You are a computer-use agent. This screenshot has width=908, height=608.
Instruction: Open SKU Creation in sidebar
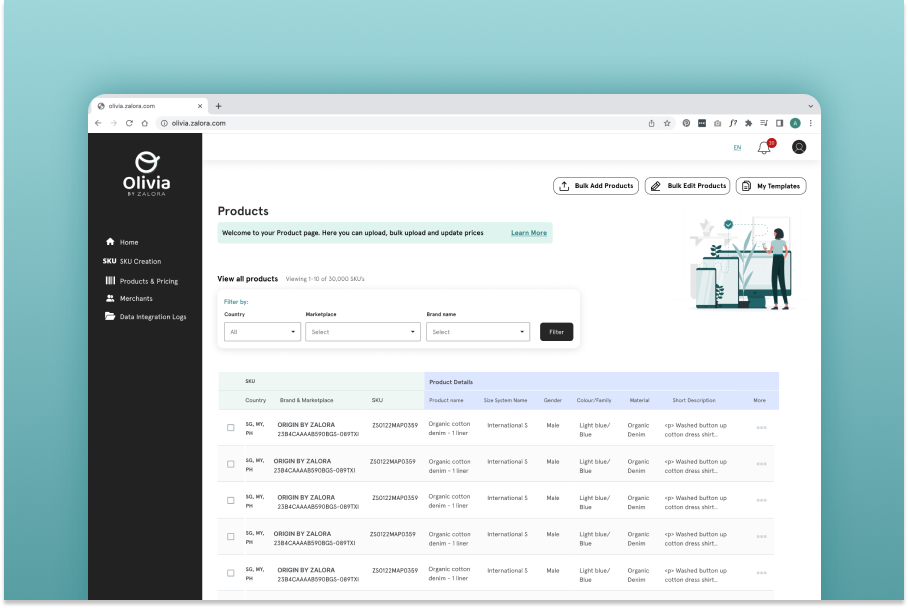(132, 261)
